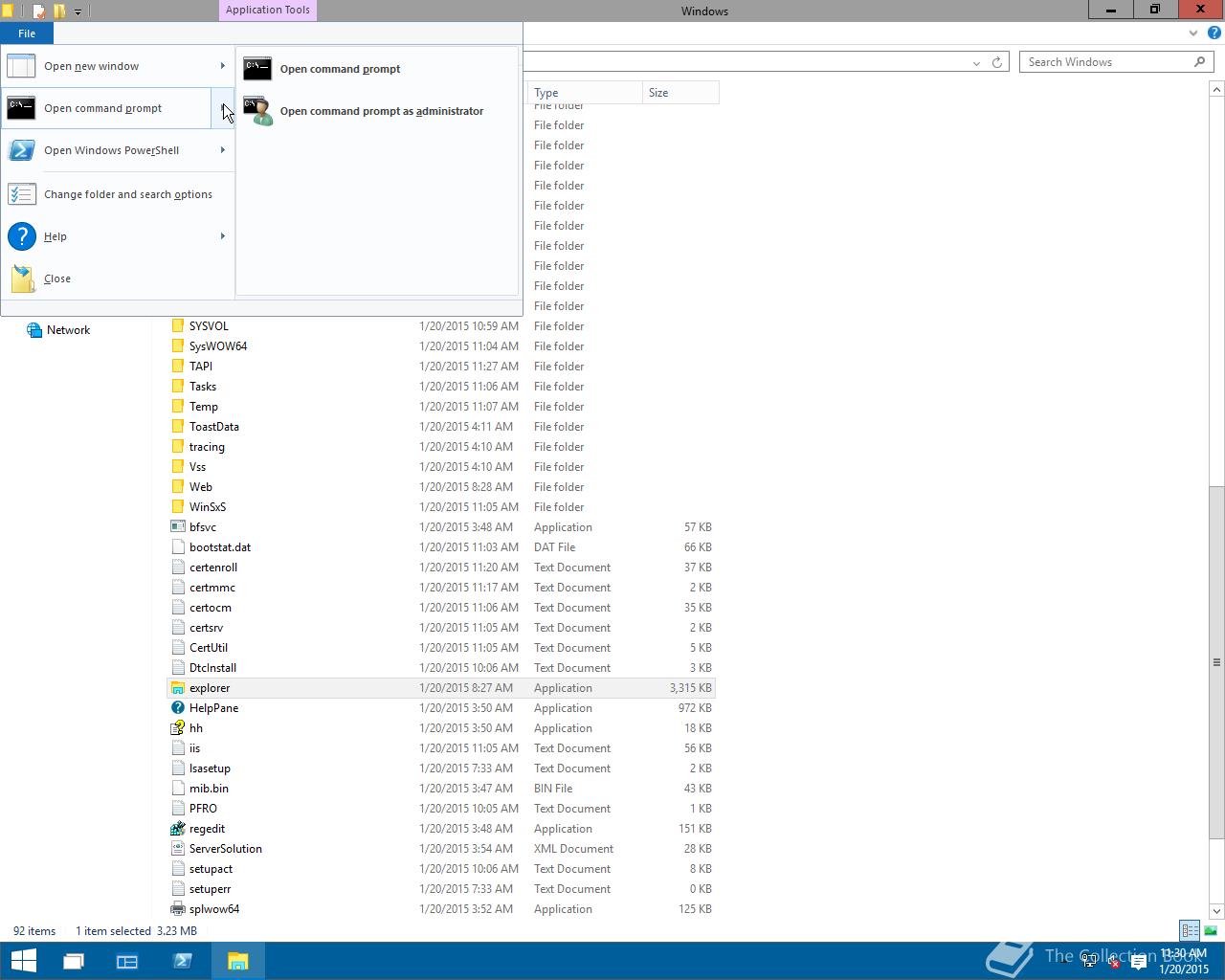Viewport: 1225px width, 980px height.
Task: Click the ribbon expand chevron
Action: (1193, 33)
